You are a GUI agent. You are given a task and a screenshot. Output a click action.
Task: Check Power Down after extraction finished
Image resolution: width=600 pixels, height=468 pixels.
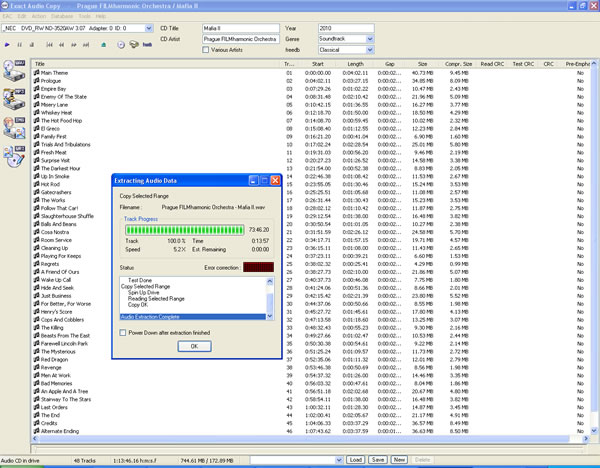click(x=125, y=331)
